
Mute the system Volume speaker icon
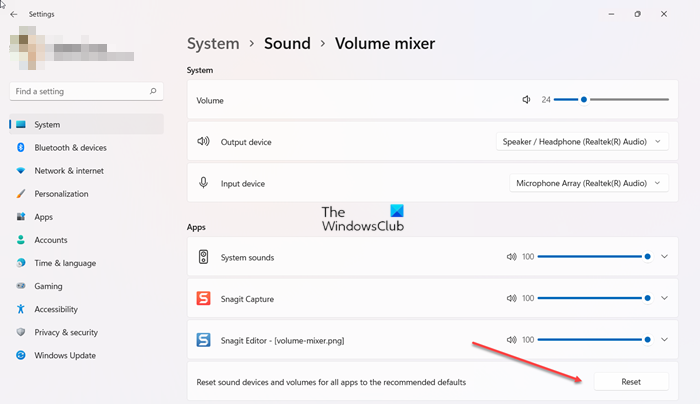tap(527, 100)
